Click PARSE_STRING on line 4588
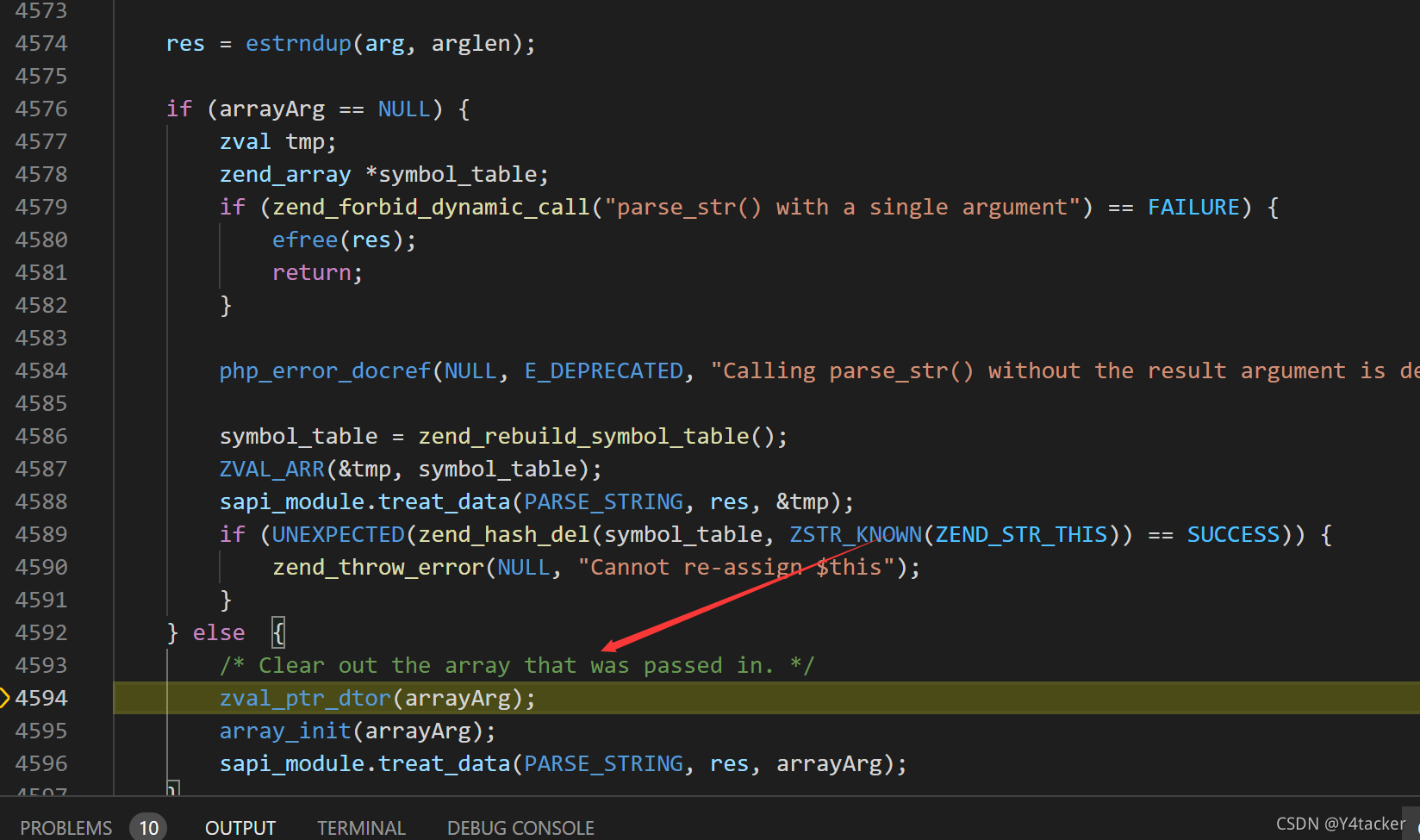 (603, 502)
